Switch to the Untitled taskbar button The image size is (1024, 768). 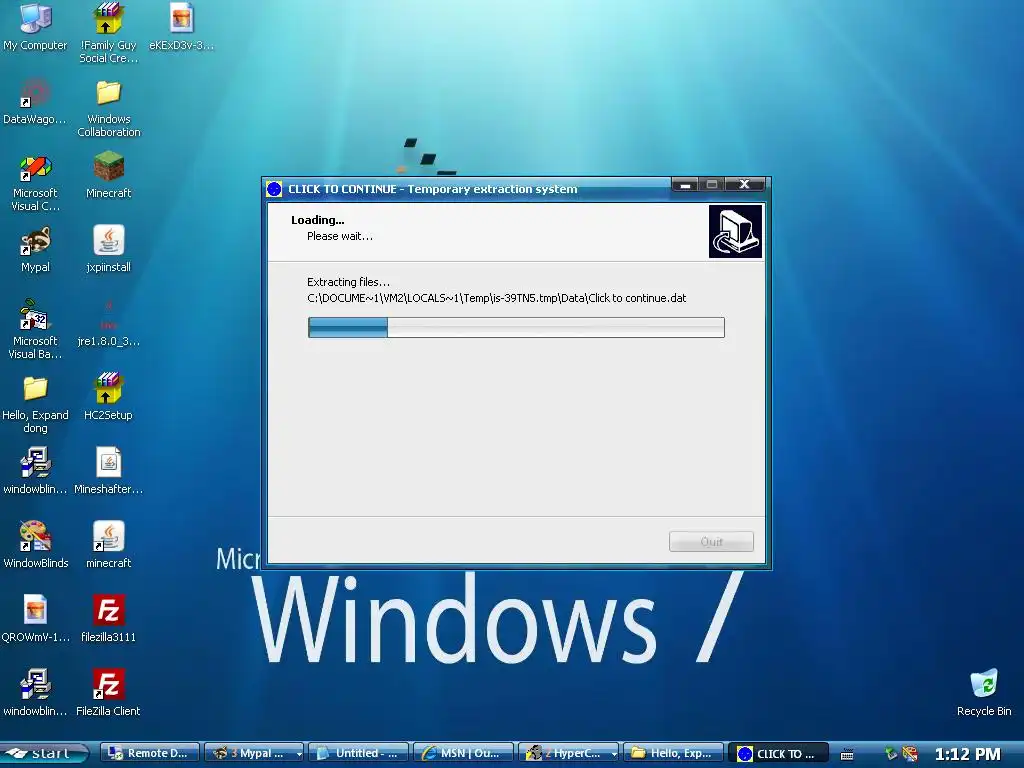click(x=359, y=753)
